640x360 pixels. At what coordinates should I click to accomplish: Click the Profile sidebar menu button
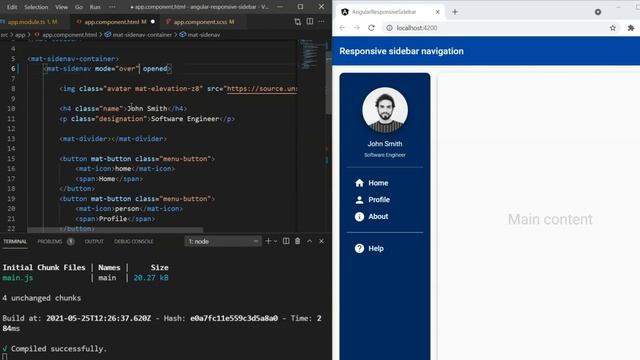pyautogui.click(x=384, y=200)
